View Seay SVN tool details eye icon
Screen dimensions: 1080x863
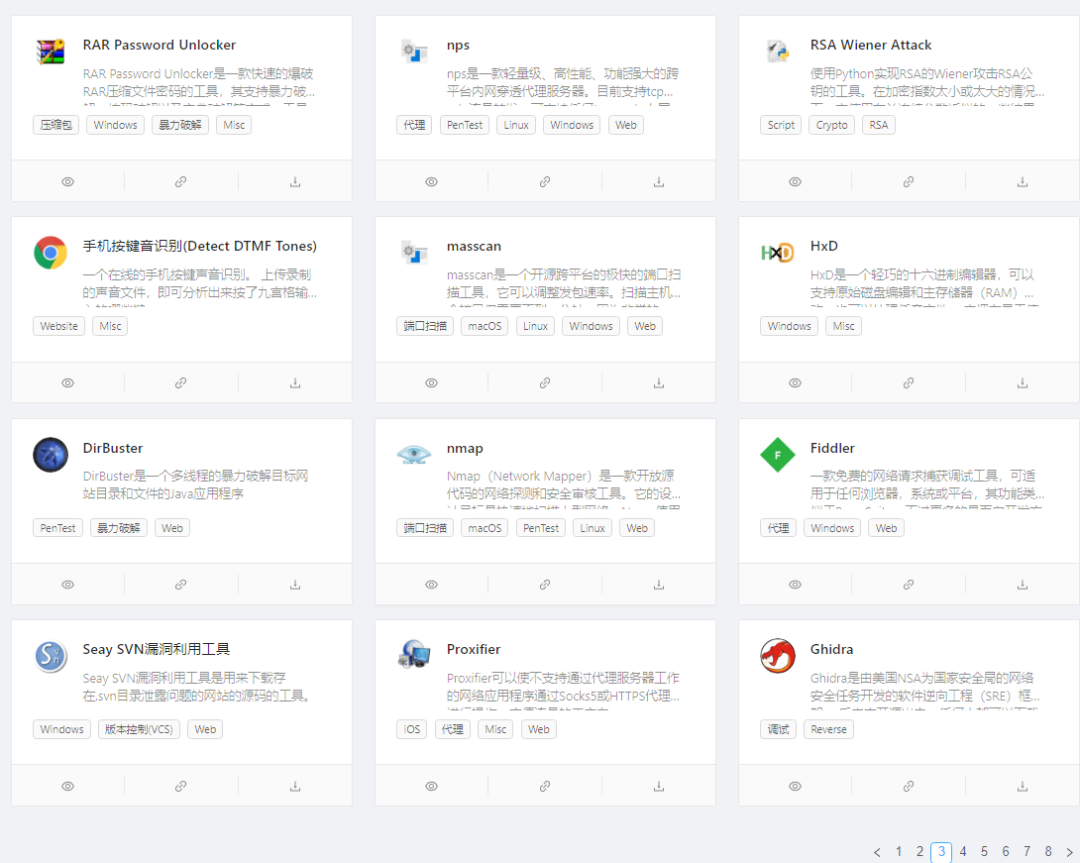(x=68, y=786)
